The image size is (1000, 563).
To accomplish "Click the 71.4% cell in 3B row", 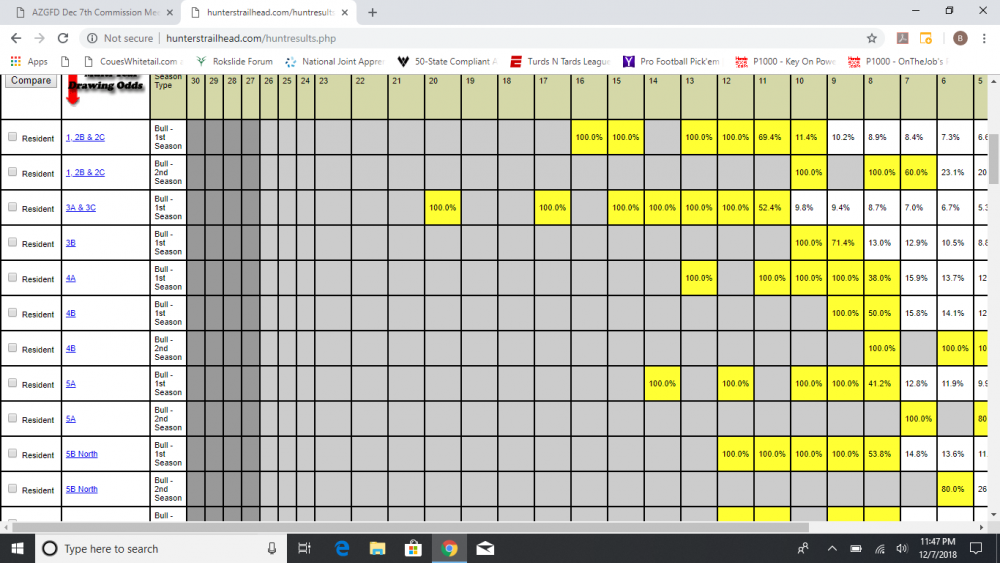I will (x=846, y=243).
